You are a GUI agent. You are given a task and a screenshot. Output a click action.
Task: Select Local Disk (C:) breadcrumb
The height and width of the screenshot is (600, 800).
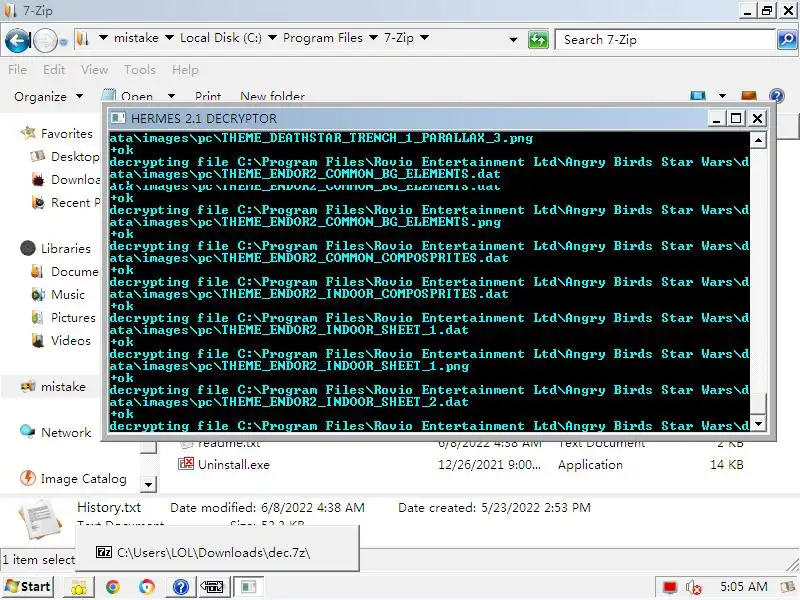pyautogui.click(x=221, y=38)
